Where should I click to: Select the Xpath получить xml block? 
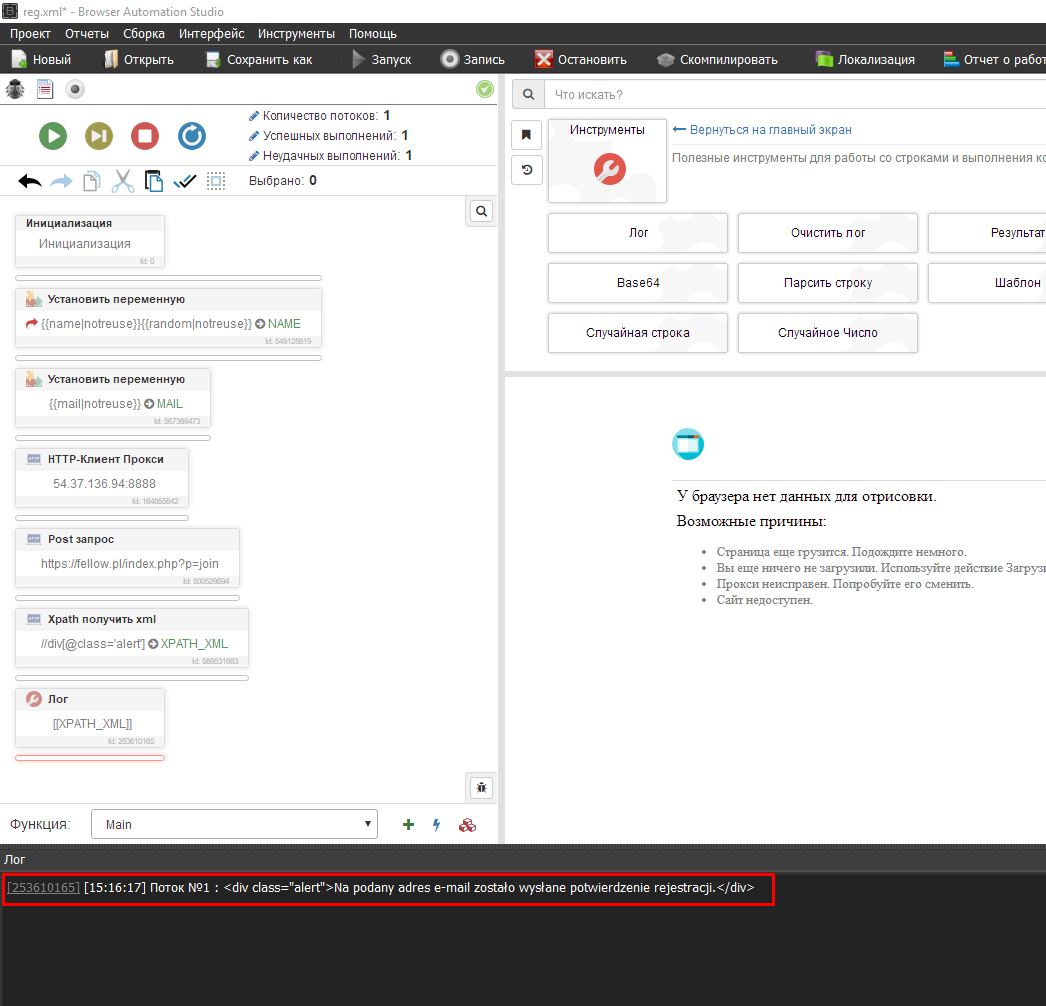point(132,638)
